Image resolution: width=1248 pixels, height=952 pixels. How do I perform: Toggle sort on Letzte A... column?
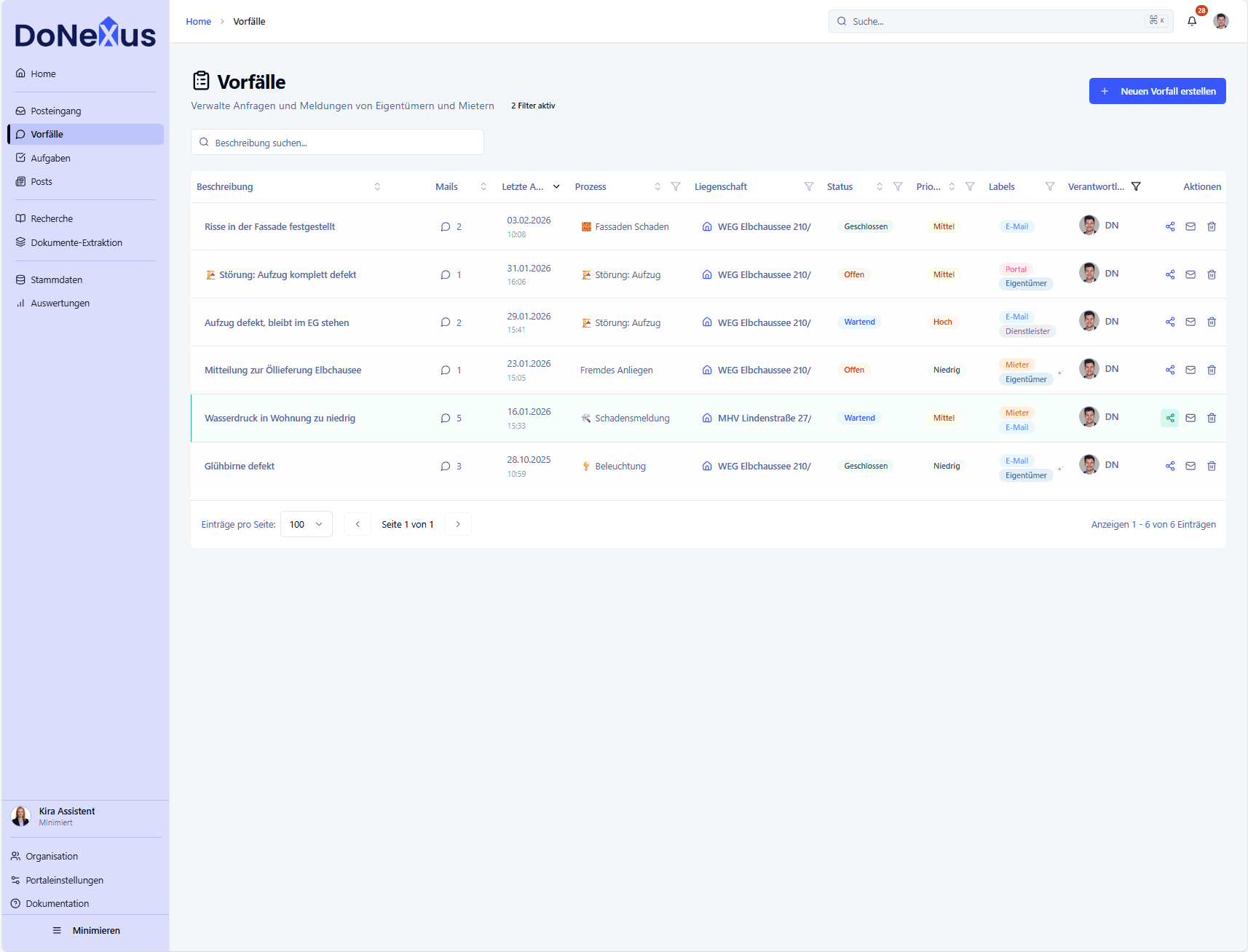(556, 186)
